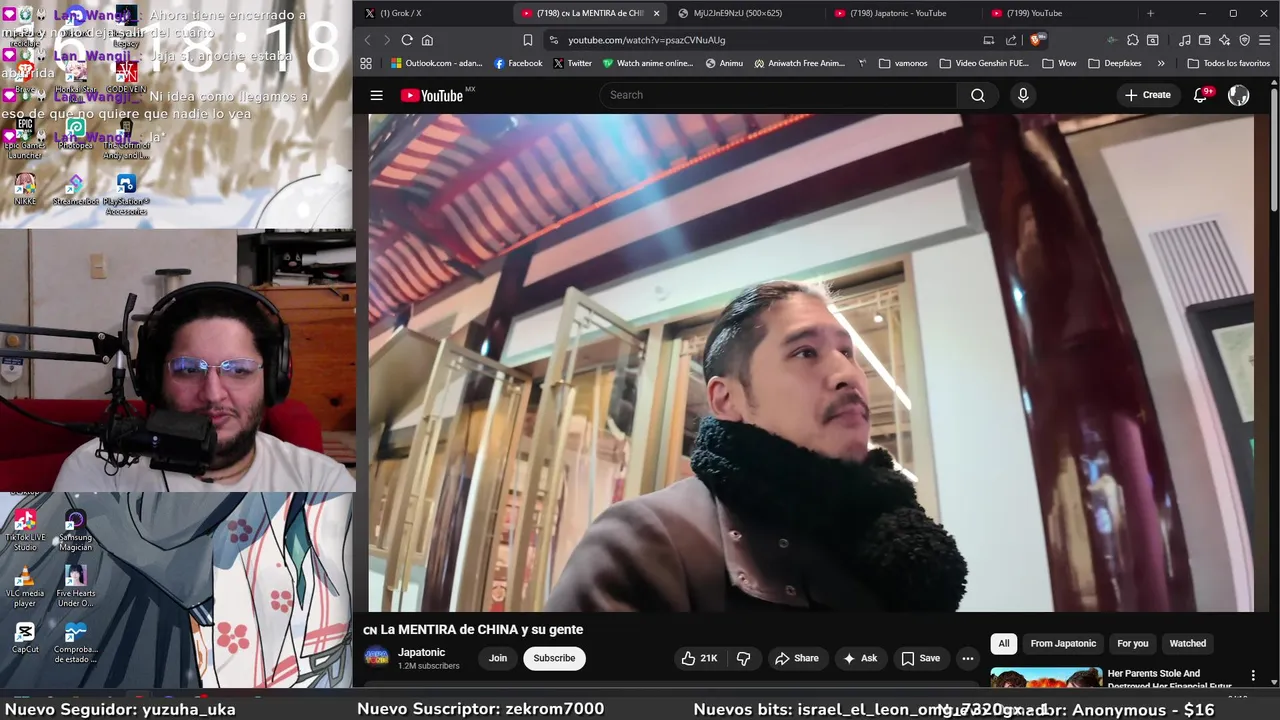Open the Japatonic channel avatar
This screenshot has height=720, width=1280.
tap(376, 657)
